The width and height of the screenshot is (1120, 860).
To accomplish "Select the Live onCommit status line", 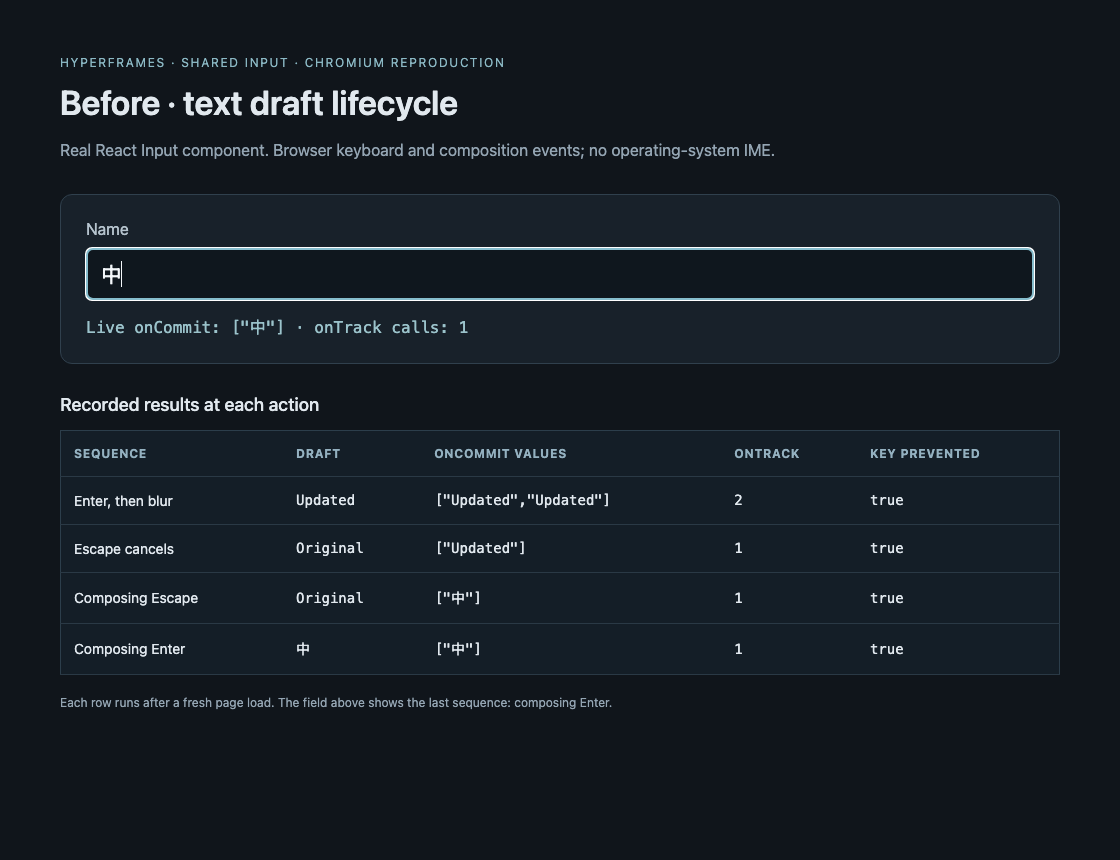I will 277,327.
